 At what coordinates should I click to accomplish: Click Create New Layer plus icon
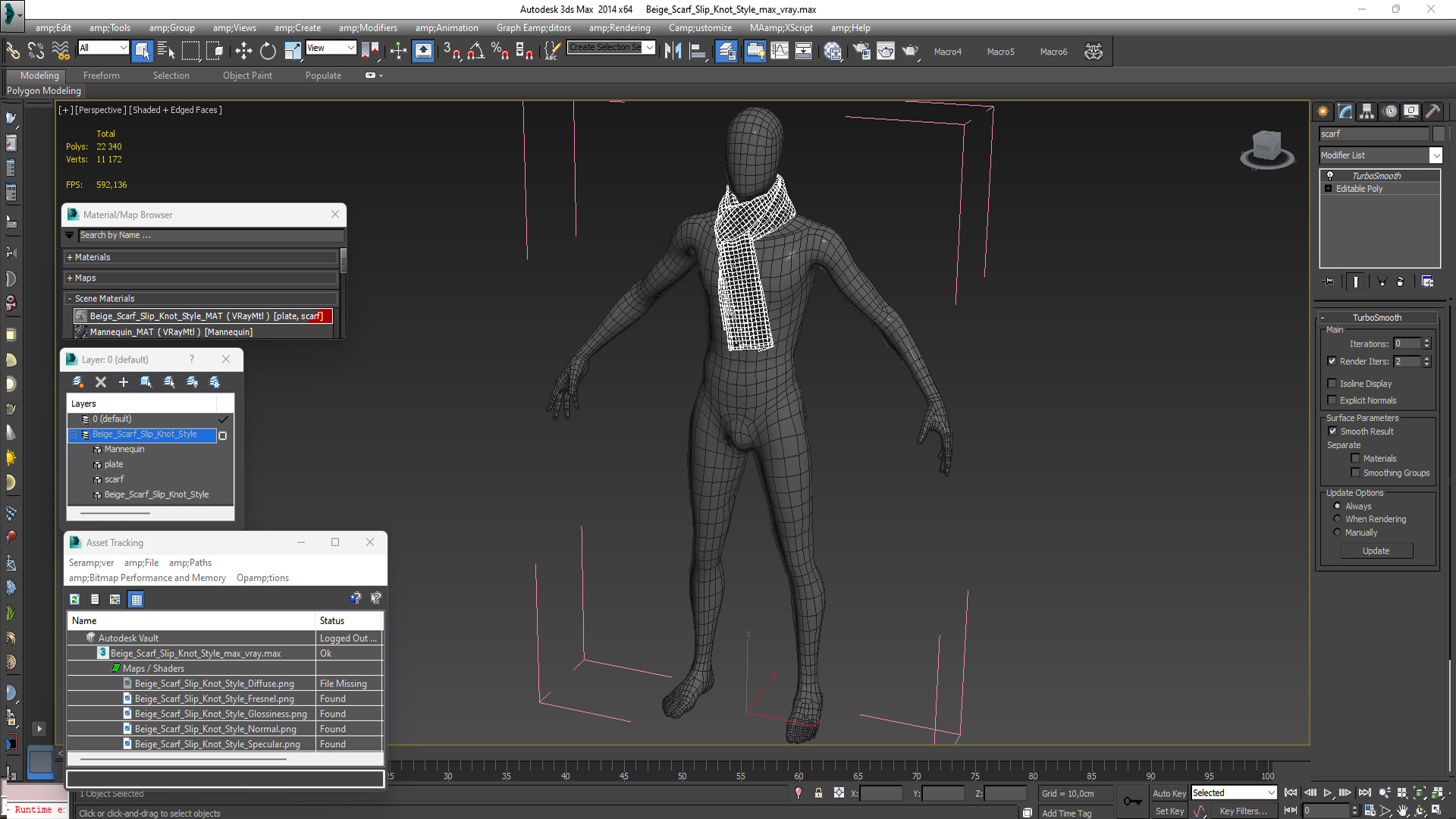124,382
